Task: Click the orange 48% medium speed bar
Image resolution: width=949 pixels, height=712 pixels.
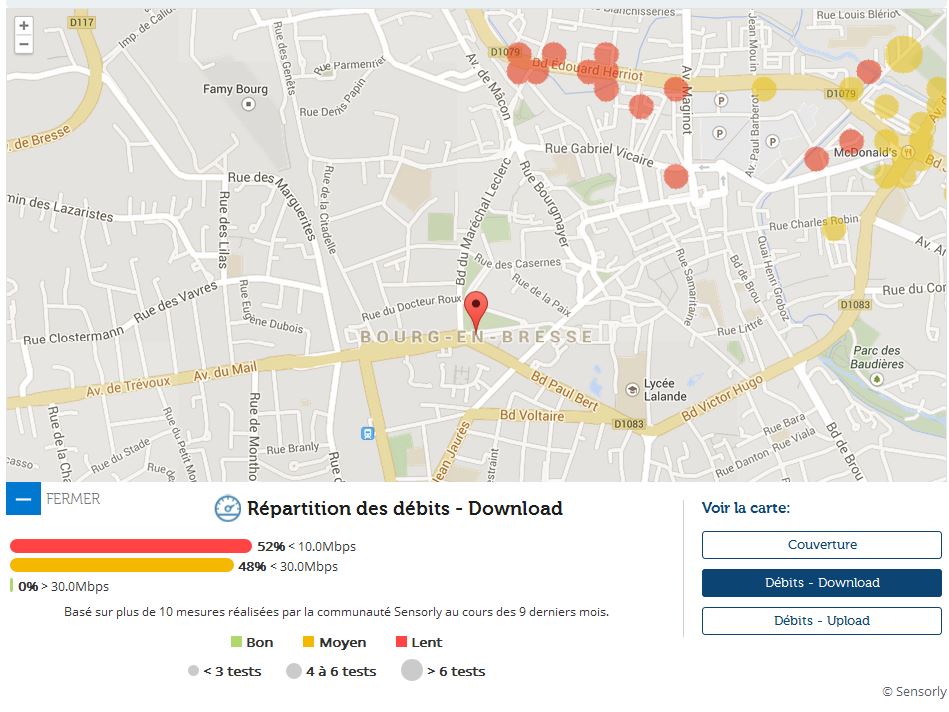Action: coord(122,566)
